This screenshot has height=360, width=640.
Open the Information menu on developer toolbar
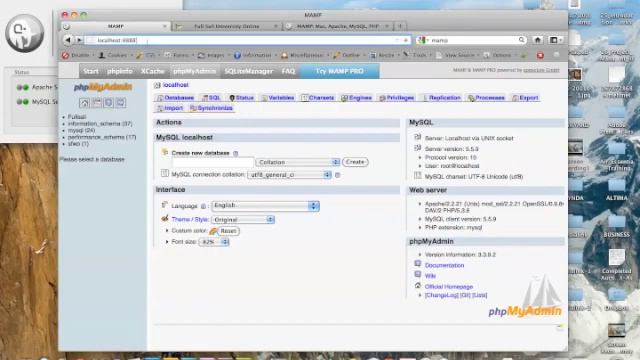255,55
